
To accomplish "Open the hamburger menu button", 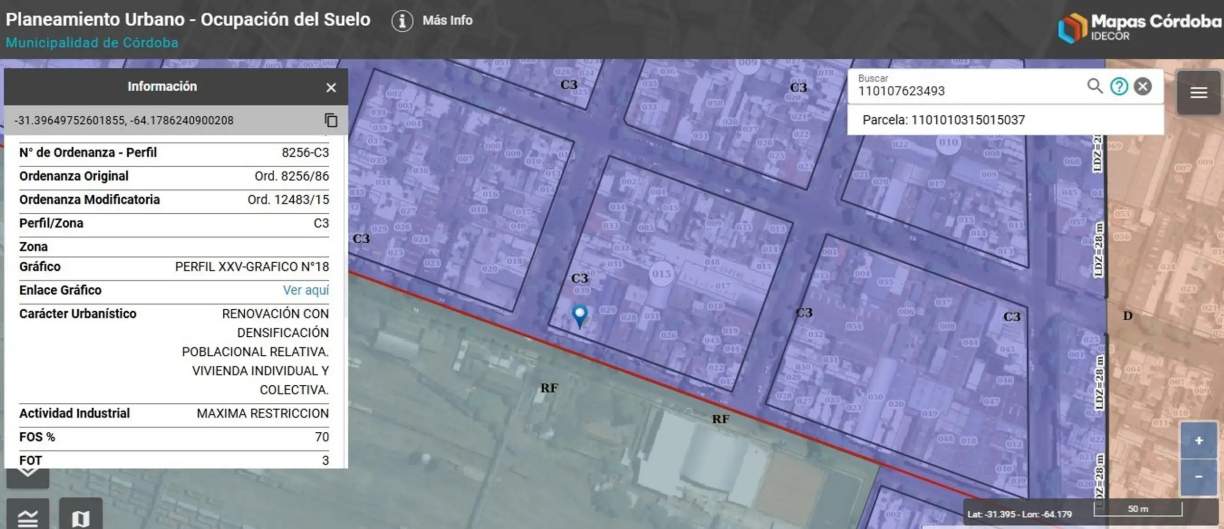I will click(1198, 93).
